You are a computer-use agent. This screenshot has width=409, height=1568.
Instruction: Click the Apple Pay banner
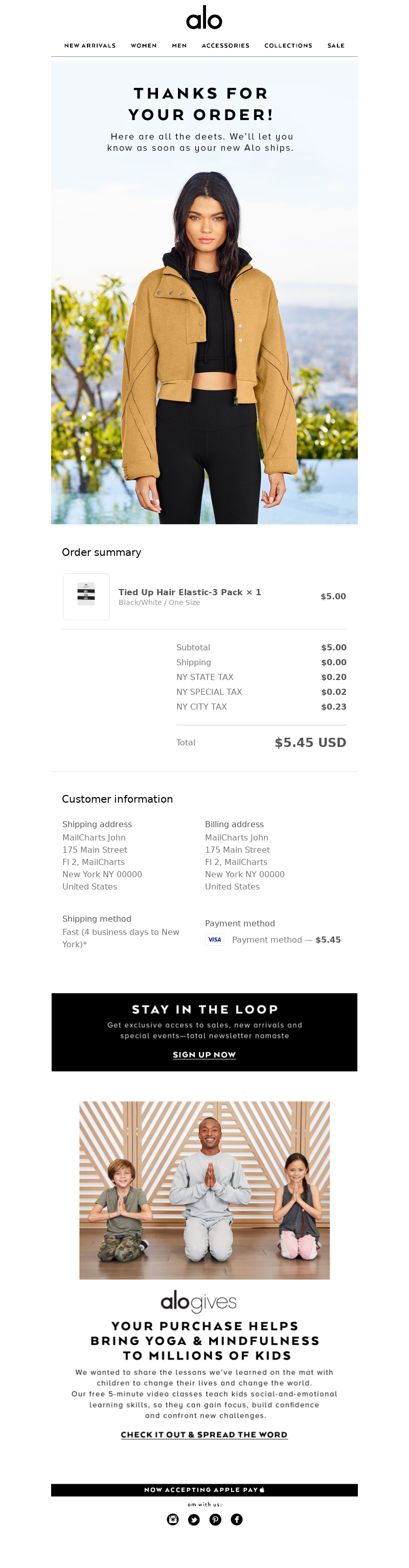204,1490
